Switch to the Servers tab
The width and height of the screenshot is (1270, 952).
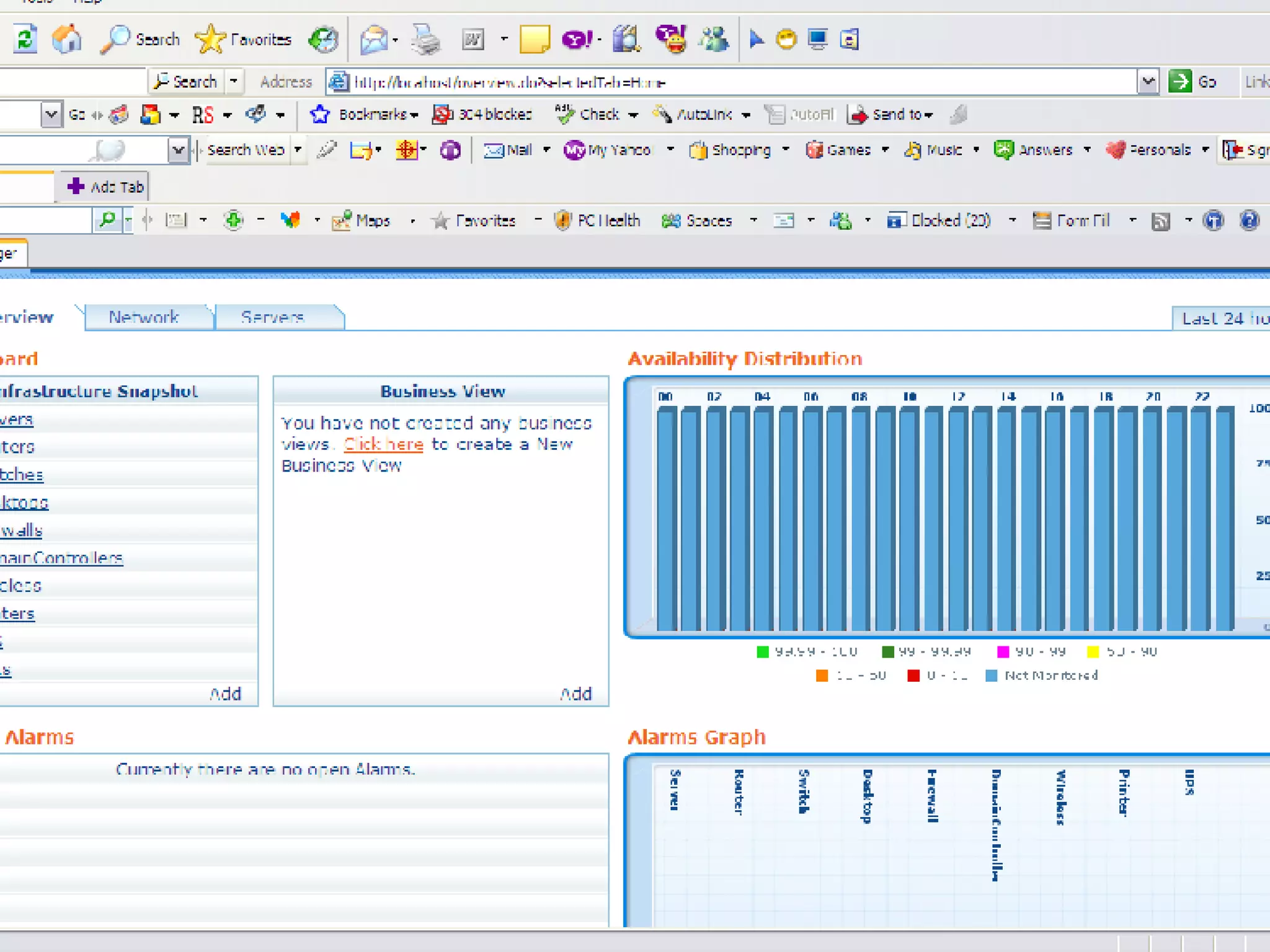272,317
